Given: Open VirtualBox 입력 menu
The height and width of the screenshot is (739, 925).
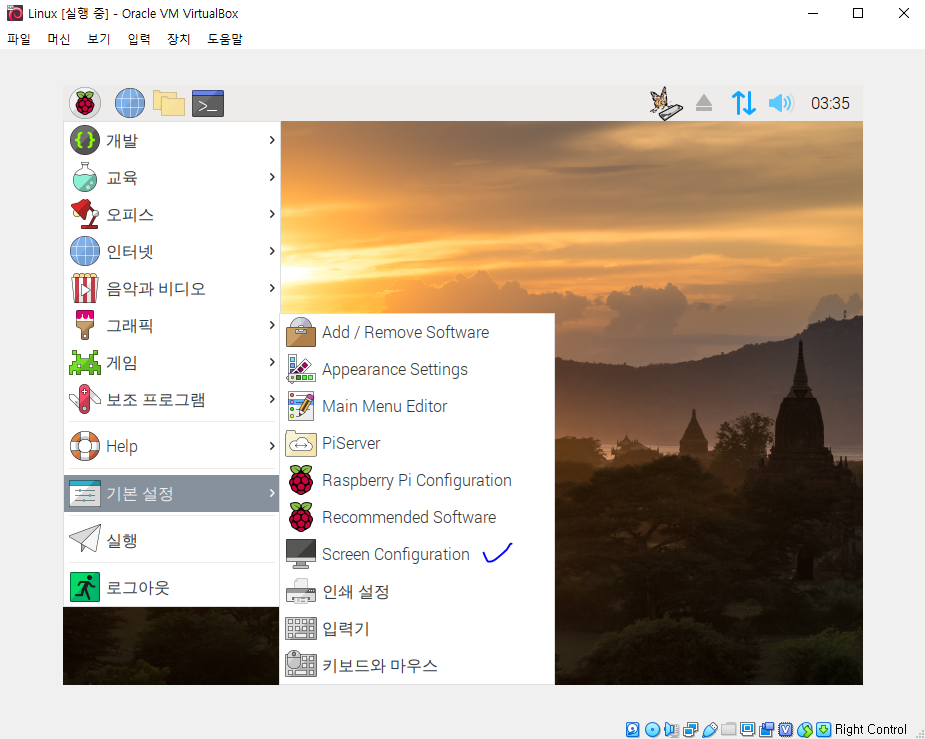Looking at the screenshot, I should tap(139, 39).
